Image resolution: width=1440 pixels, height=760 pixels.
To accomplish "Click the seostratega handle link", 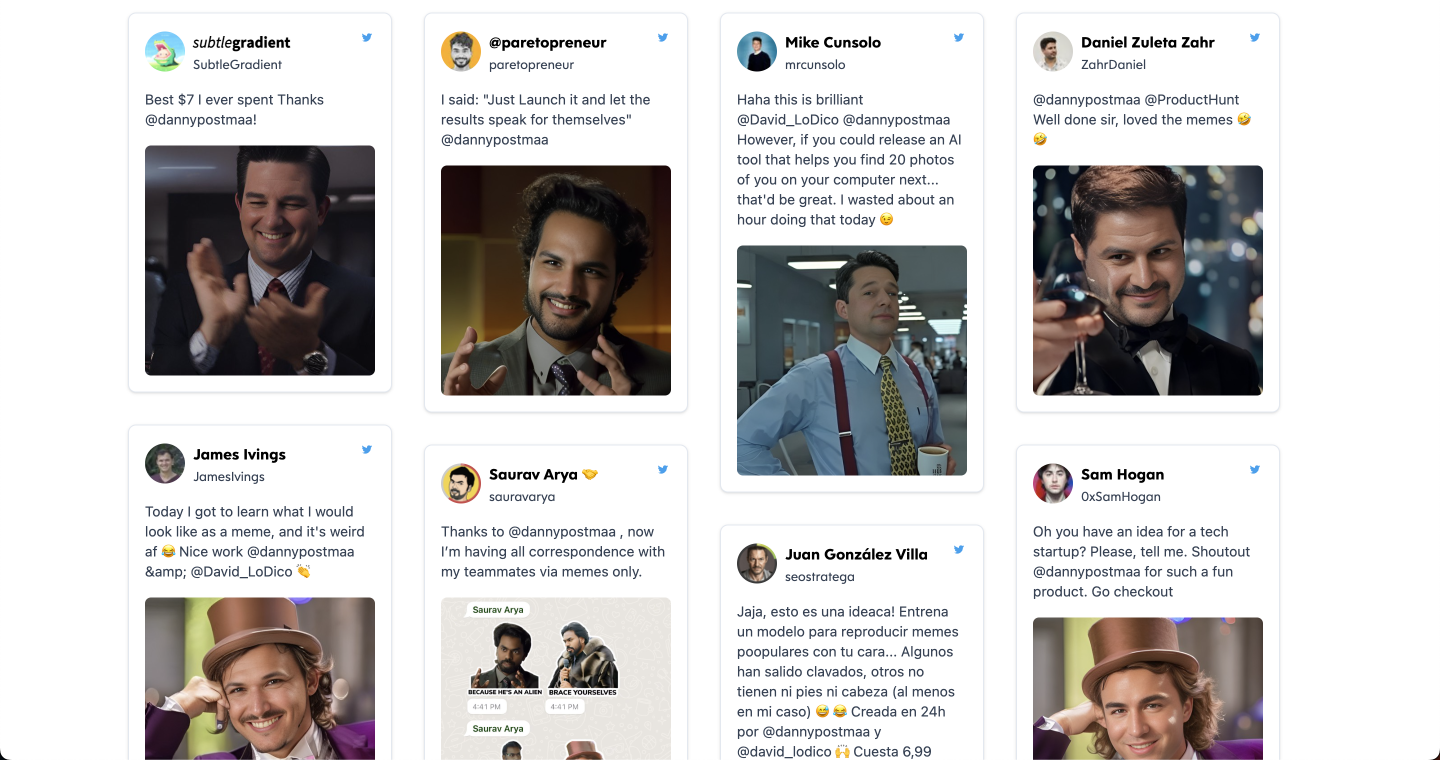I will [819, 577].
